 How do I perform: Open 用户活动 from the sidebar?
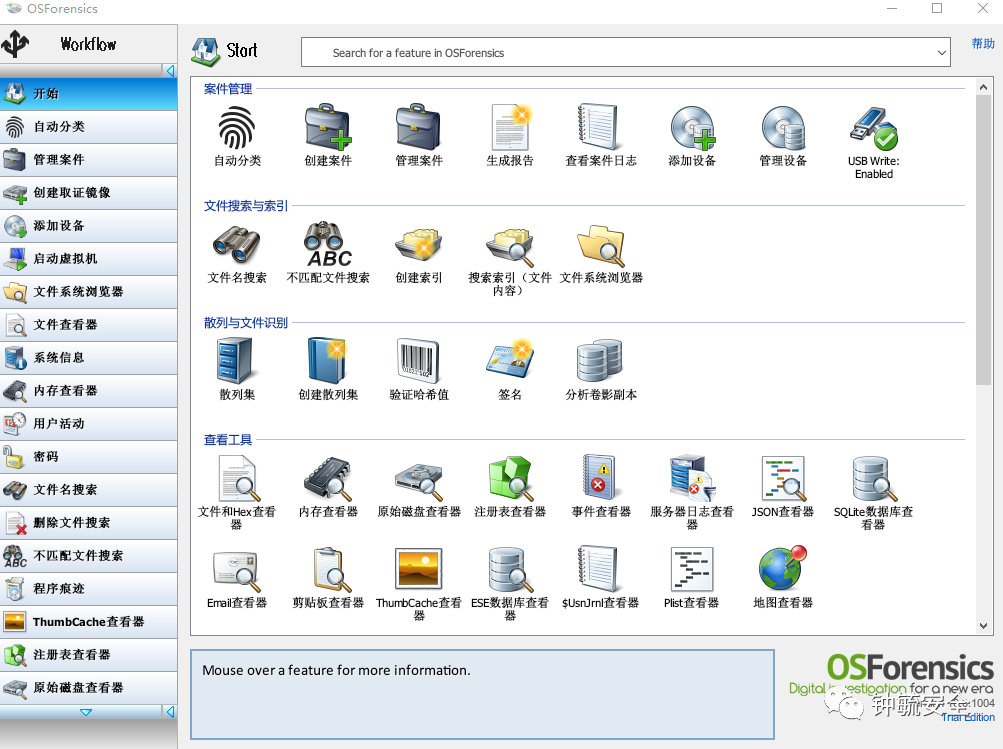pos(88,423)
